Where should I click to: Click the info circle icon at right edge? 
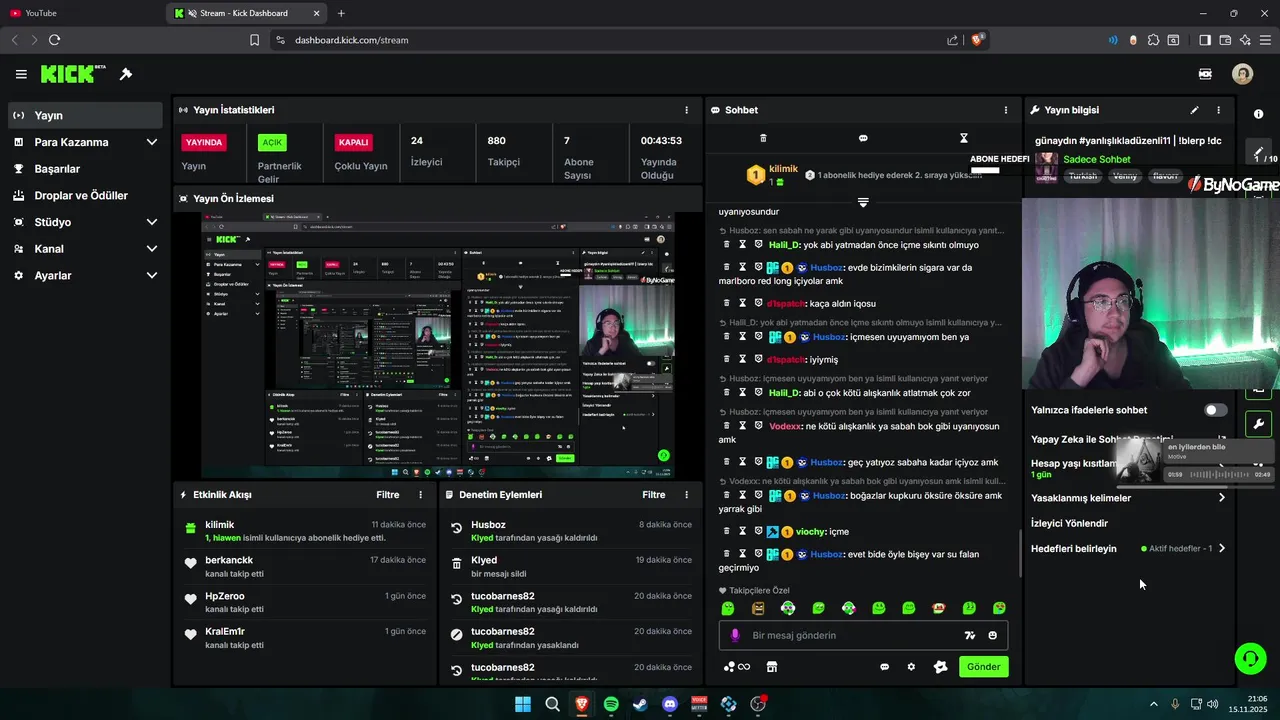pos(1258,114)
